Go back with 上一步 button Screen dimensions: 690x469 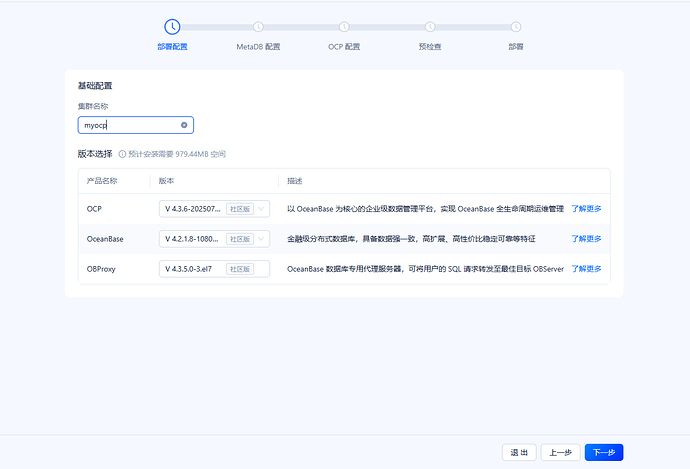point(561,452)
